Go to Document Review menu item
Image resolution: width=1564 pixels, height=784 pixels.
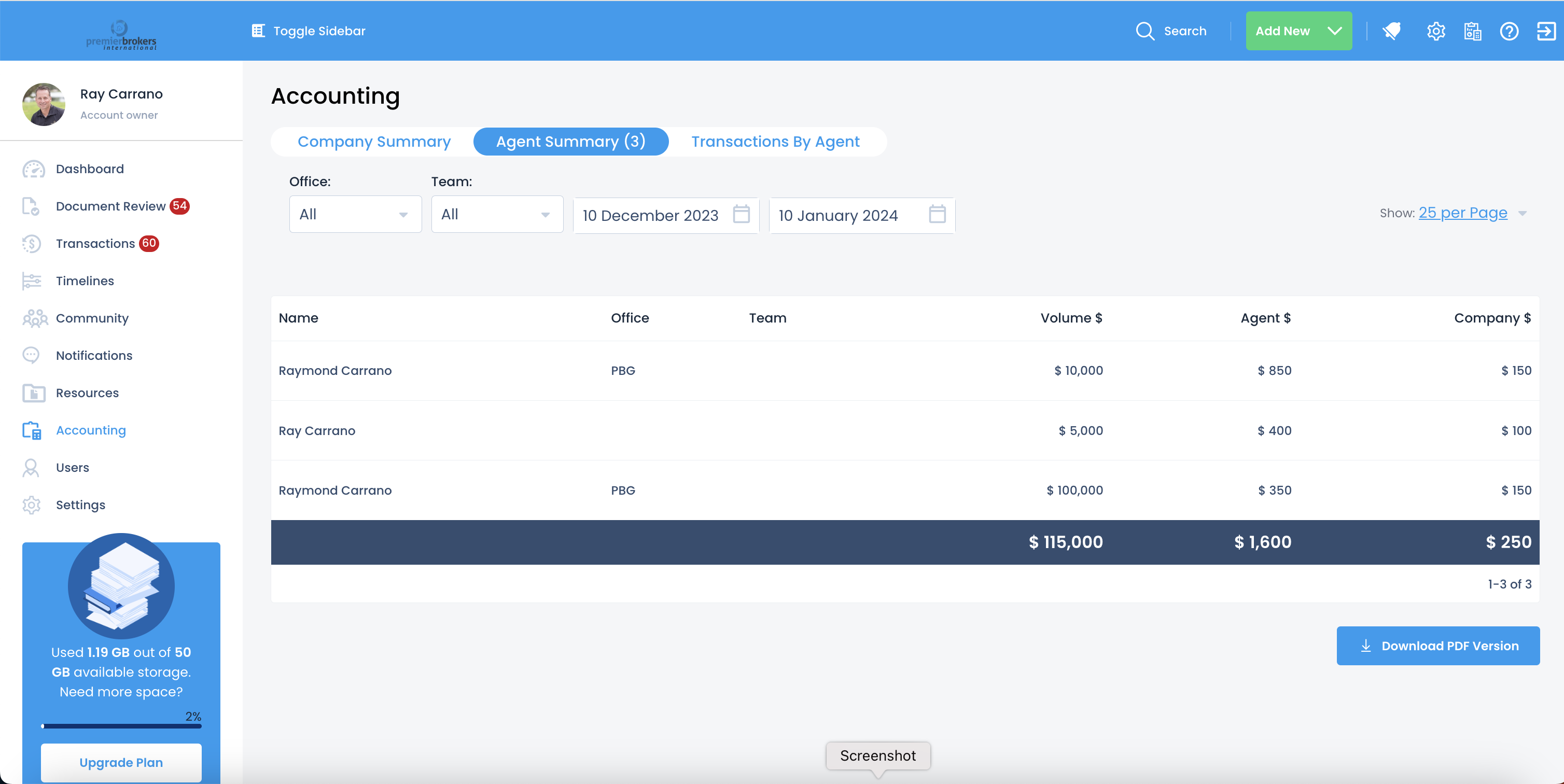(x=110, y=206)
